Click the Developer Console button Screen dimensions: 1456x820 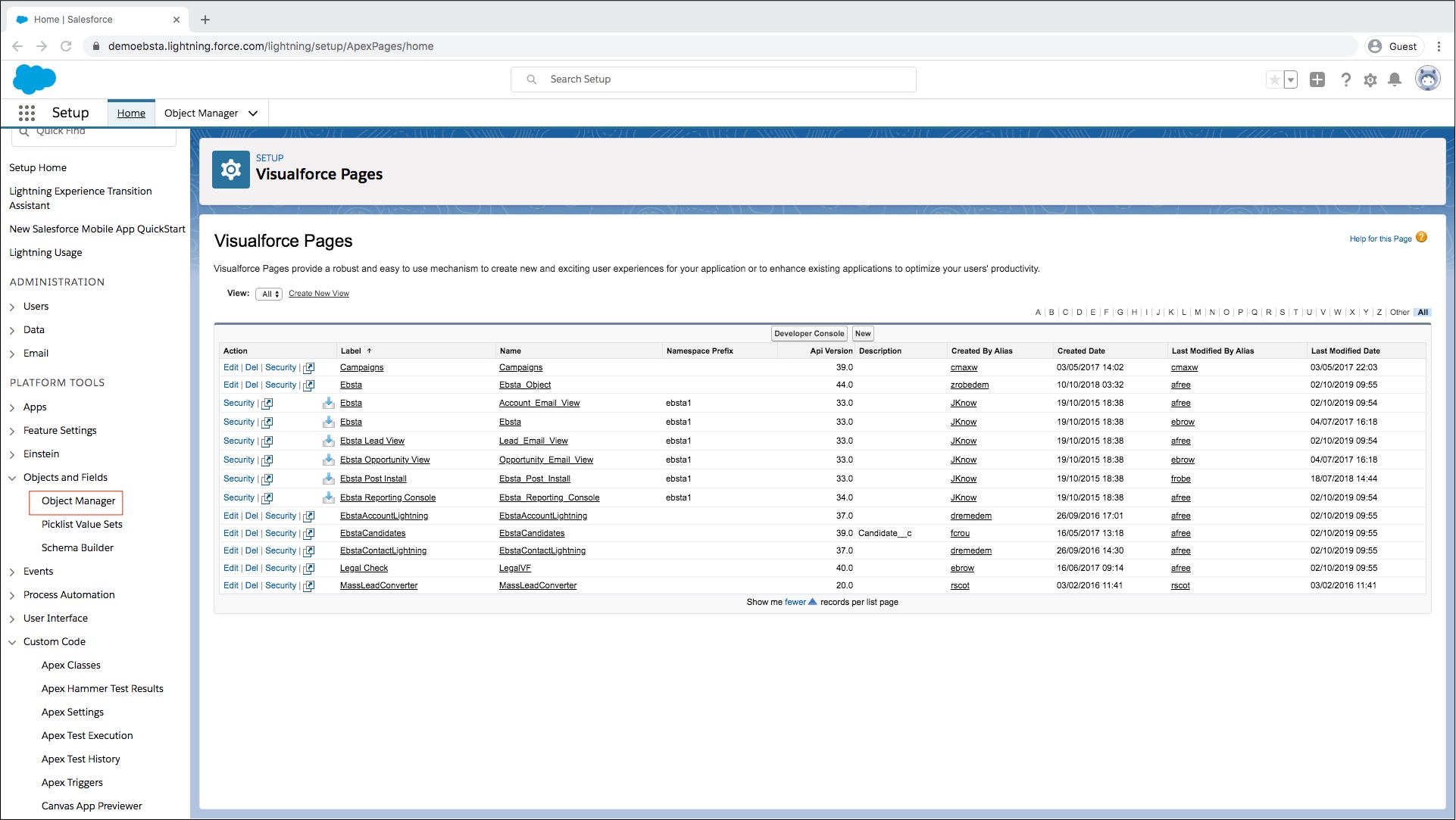[809, 333]
